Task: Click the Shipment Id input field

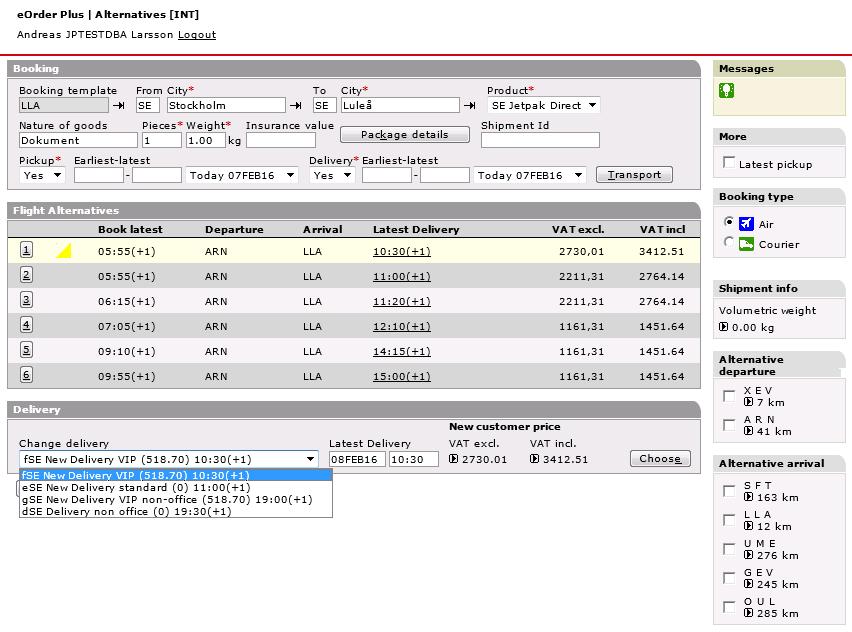Action: click(x=540, y=140)
